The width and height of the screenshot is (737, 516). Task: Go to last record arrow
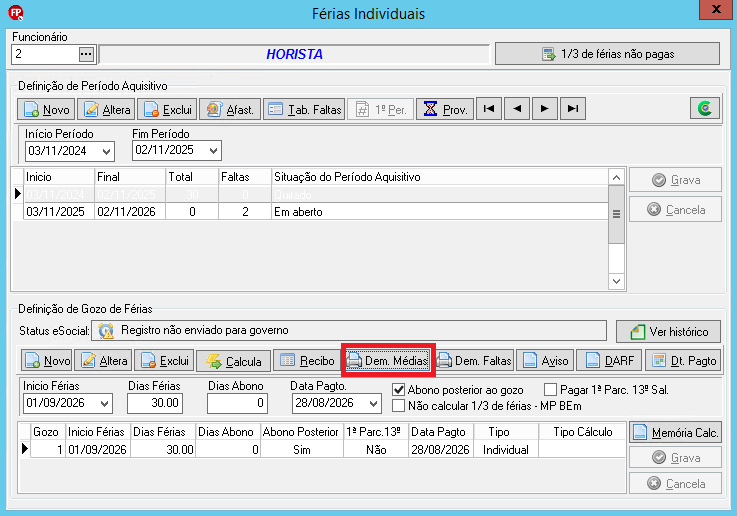tap(572, 109)
